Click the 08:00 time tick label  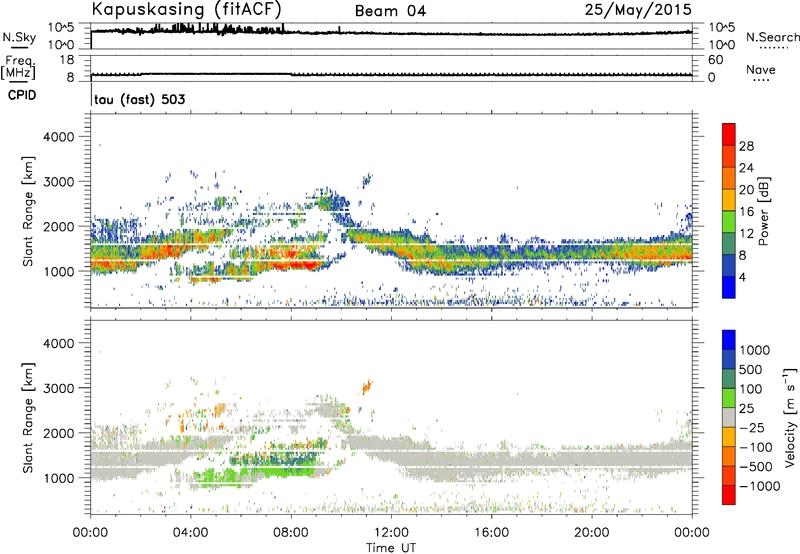(290, 533)
